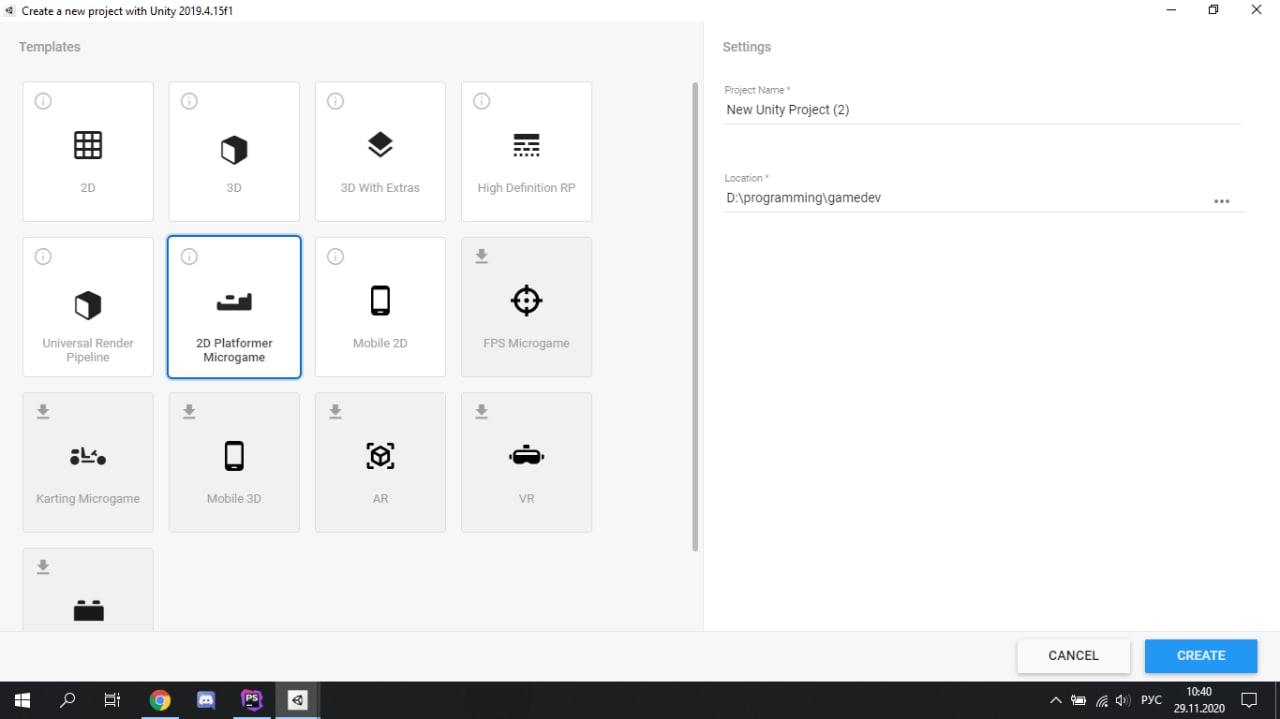Open Discord from the taskbar

coord(206,700)
